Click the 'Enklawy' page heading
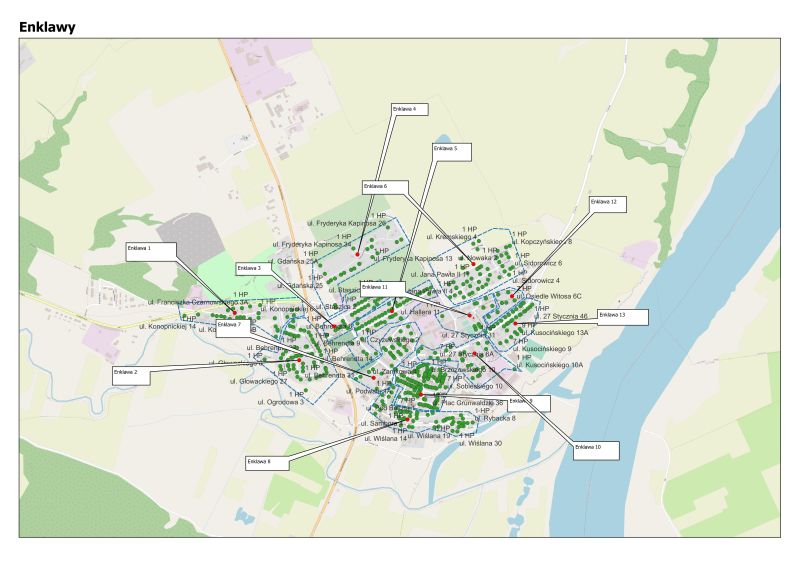Screen dimensions: 800x566 pyautogui.click(x=47, y=27)
